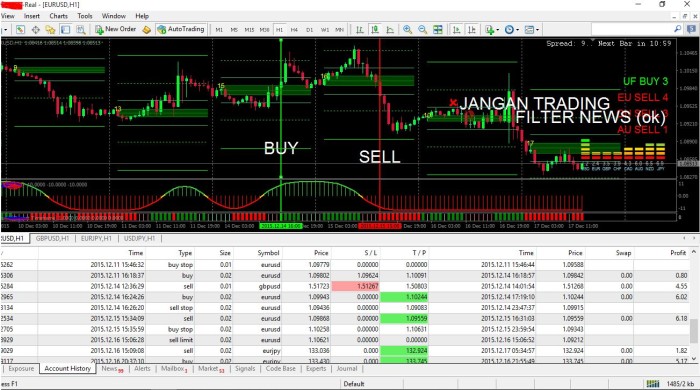Open the Experts terminal tab
Screen dimensions: 700x390
pyautogui.click(x=316, y=369)
